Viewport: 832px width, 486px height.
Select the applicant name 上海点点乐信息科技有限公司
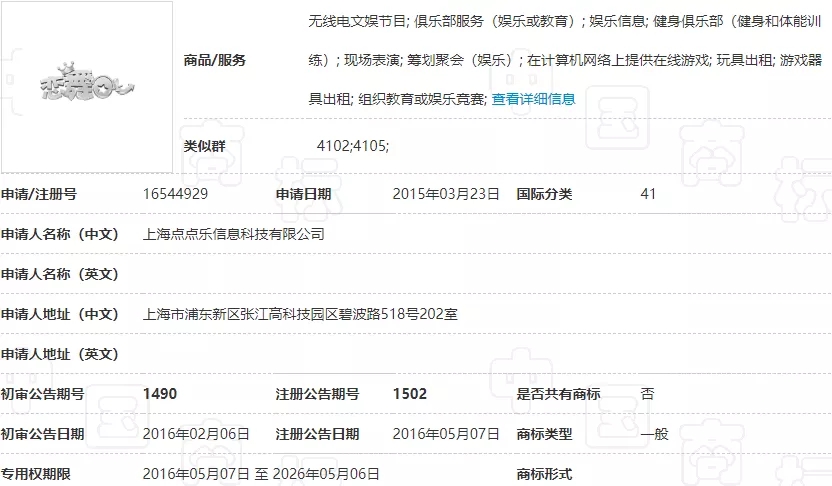point(235,234)
